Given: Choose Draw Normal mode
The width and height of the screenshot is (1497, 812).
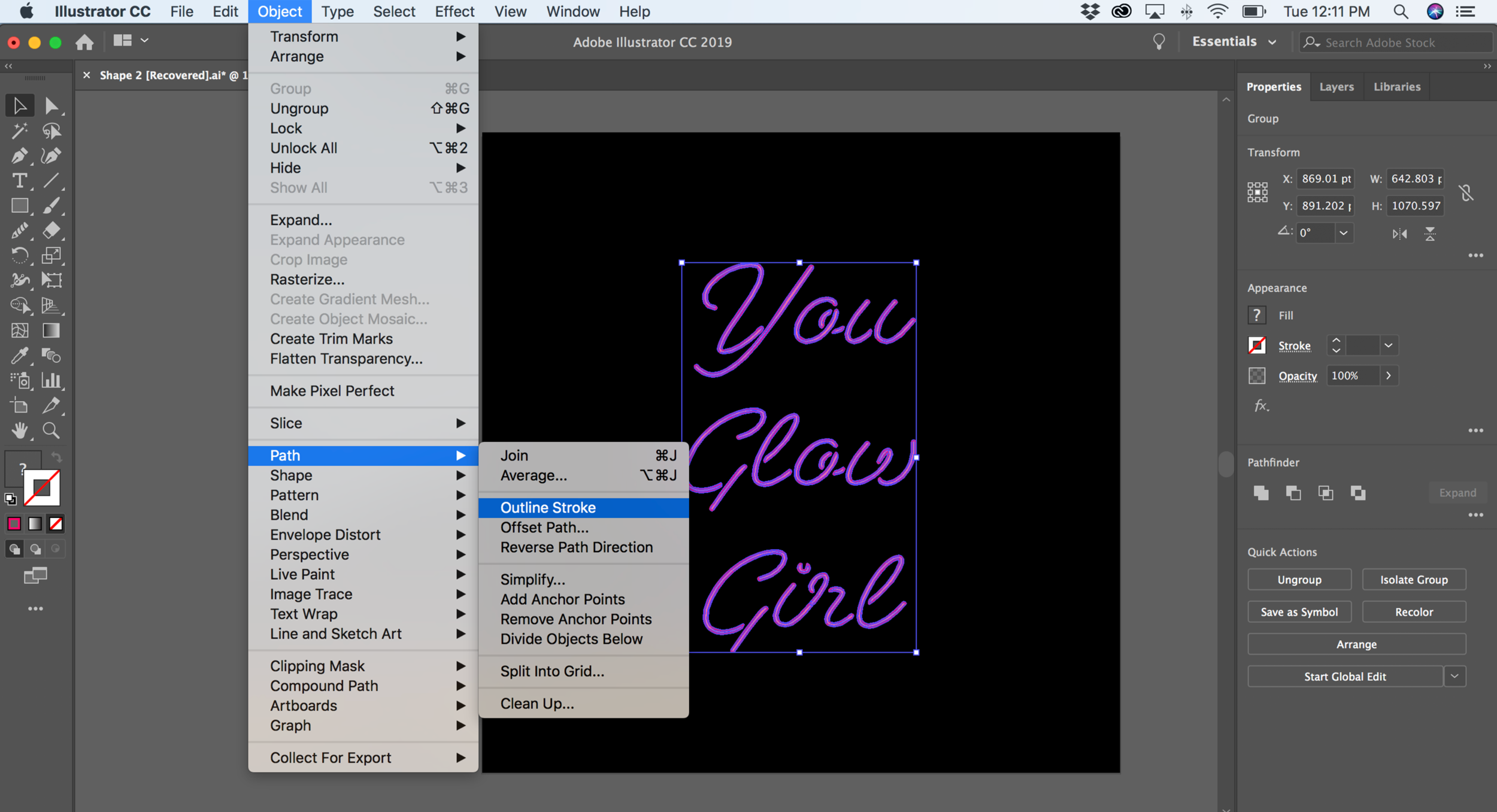Looking at the screenshot, I should click(14, 549).
